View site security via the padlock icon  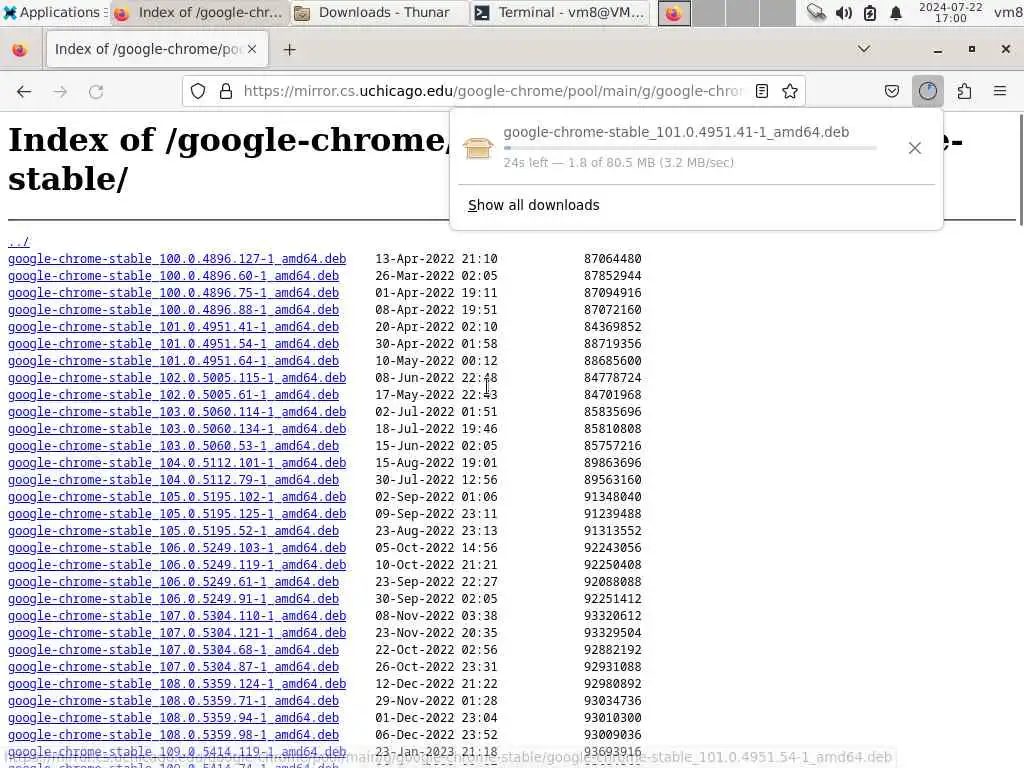pyautogui.click(x=226, y=91)
